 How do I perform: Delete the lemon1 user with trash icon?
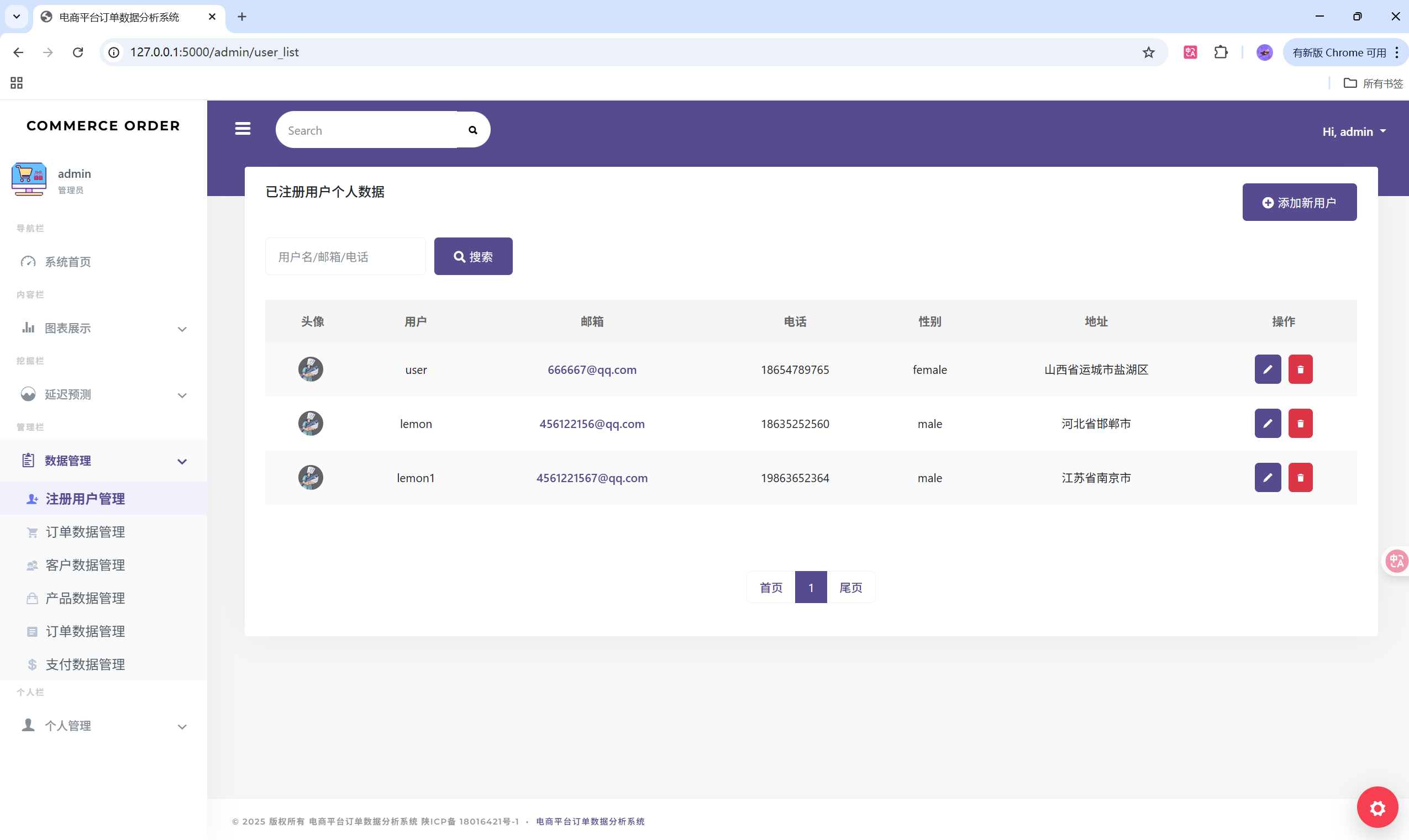click(1300, 478)
